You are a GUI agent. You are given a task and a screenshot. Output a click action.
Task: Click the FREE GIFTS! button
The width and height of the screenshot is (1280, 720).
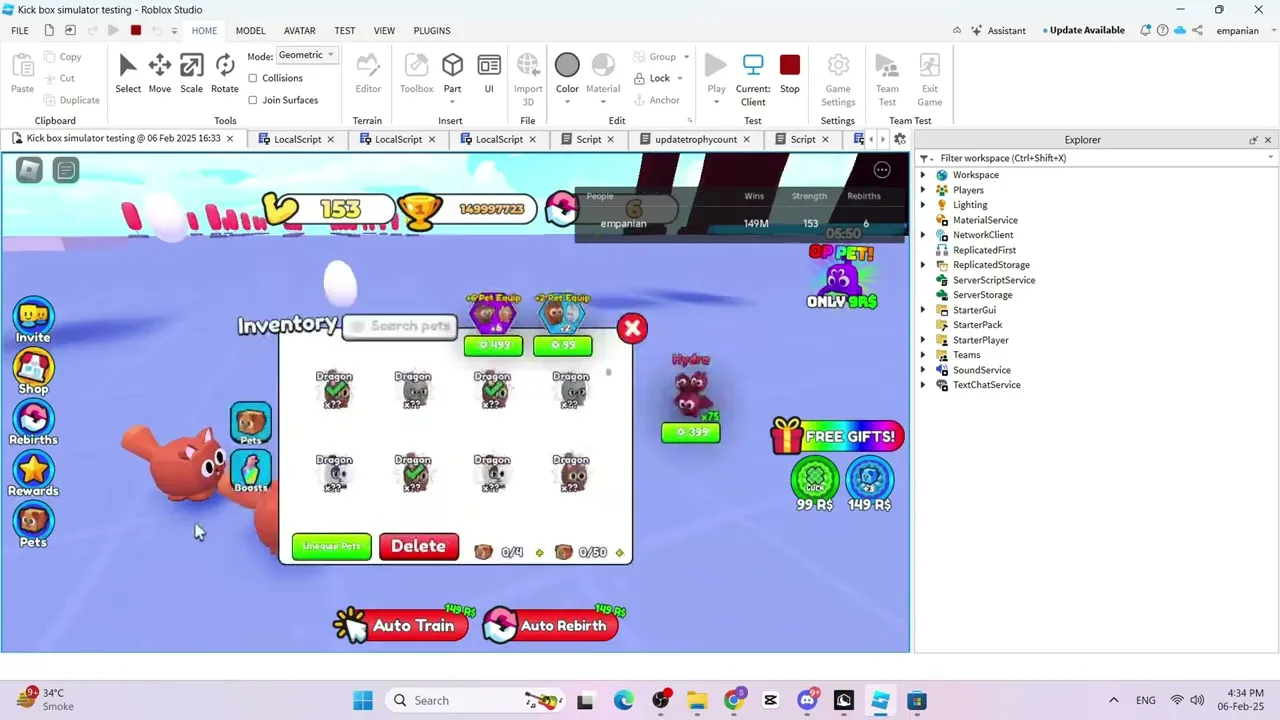pos(837,436)
